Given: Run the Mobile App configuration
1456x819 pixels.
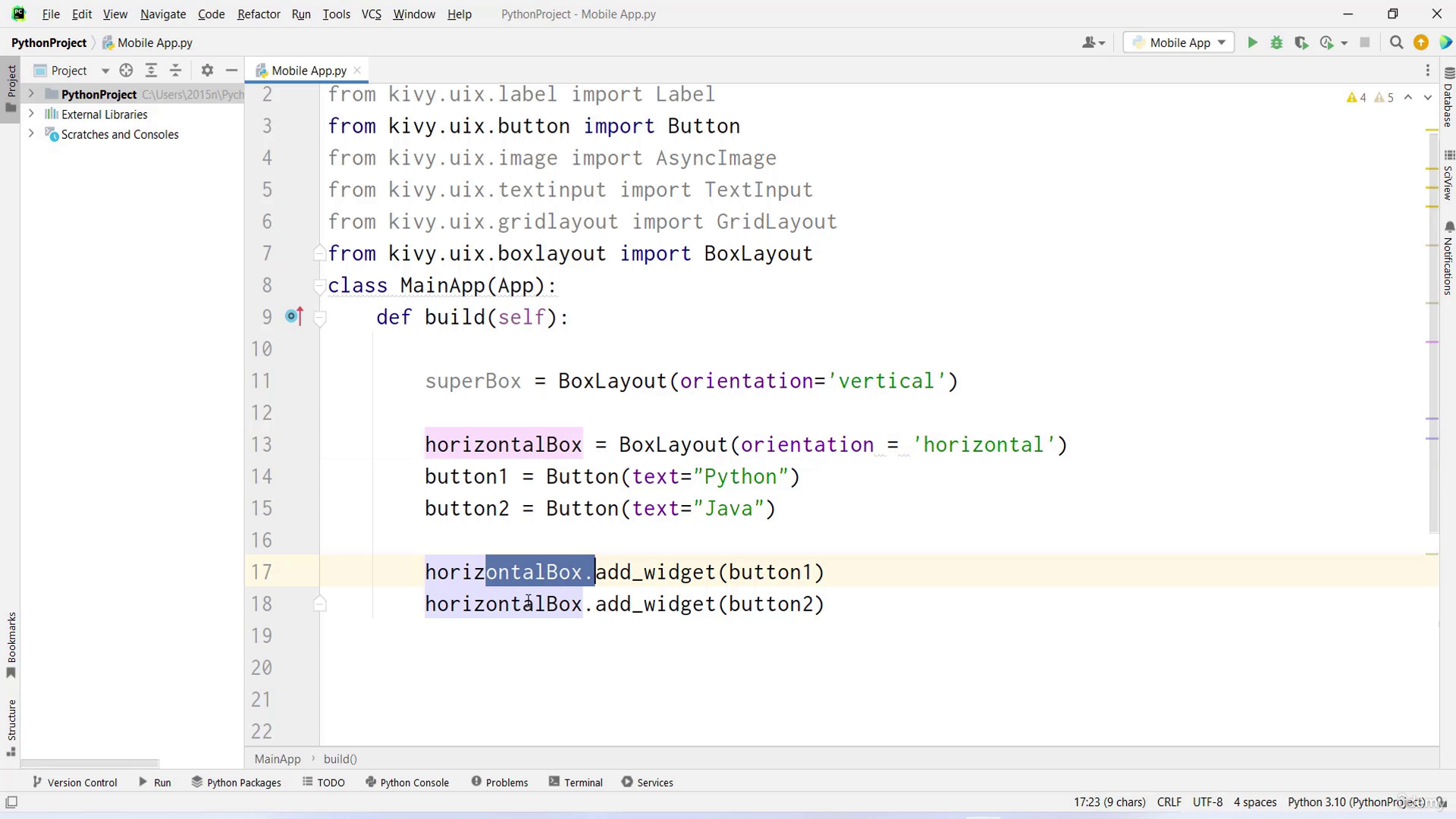Looking at the screenshot, I should click(1252, 42).
